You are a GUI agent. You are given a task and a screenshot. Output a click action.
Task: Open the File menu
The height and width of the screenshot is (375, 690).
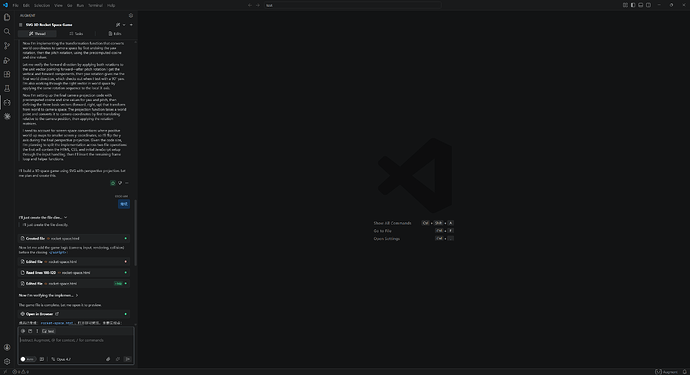tap(15, 5)
